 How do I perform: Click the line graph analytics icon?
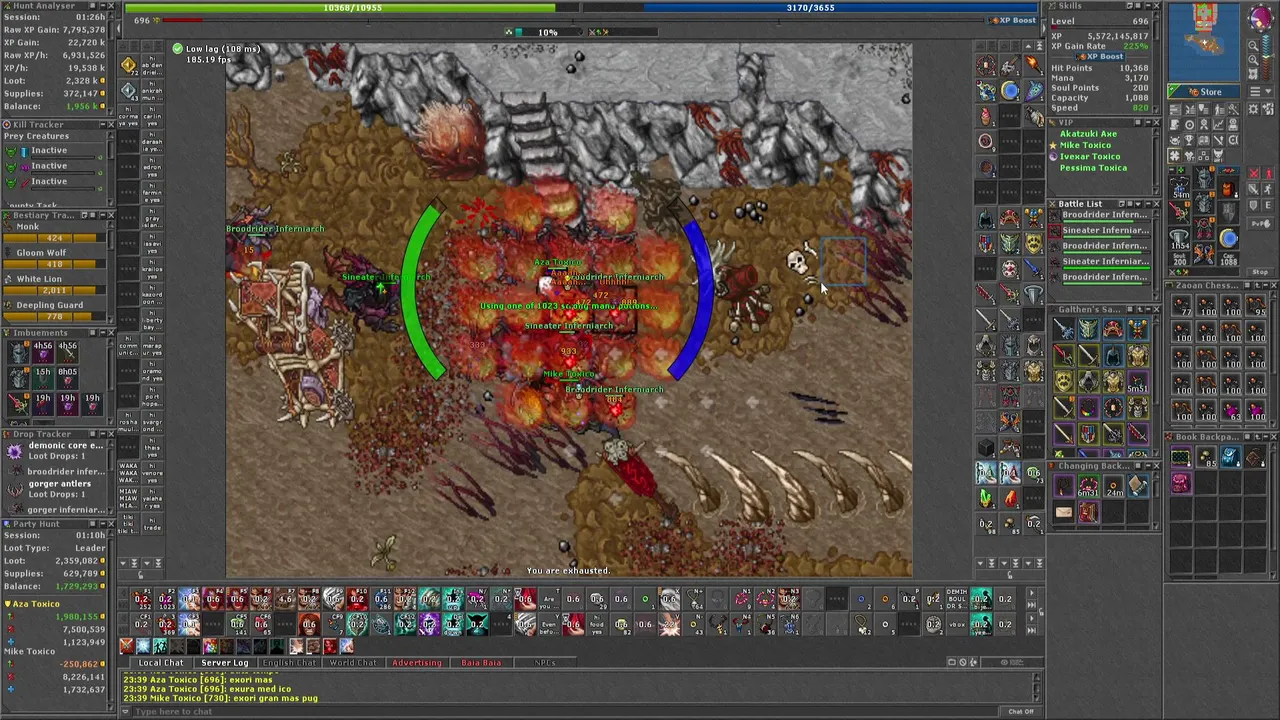(x=1218, y=124)
